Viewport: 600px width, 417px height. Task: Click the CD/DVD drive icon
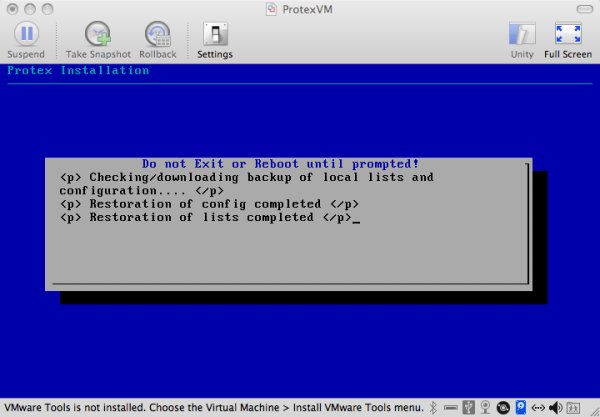coord(503,408)
